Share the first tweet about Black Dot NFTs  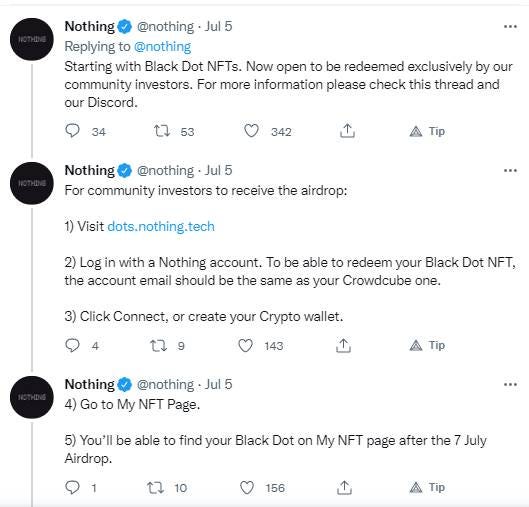[x=347, y=131]
